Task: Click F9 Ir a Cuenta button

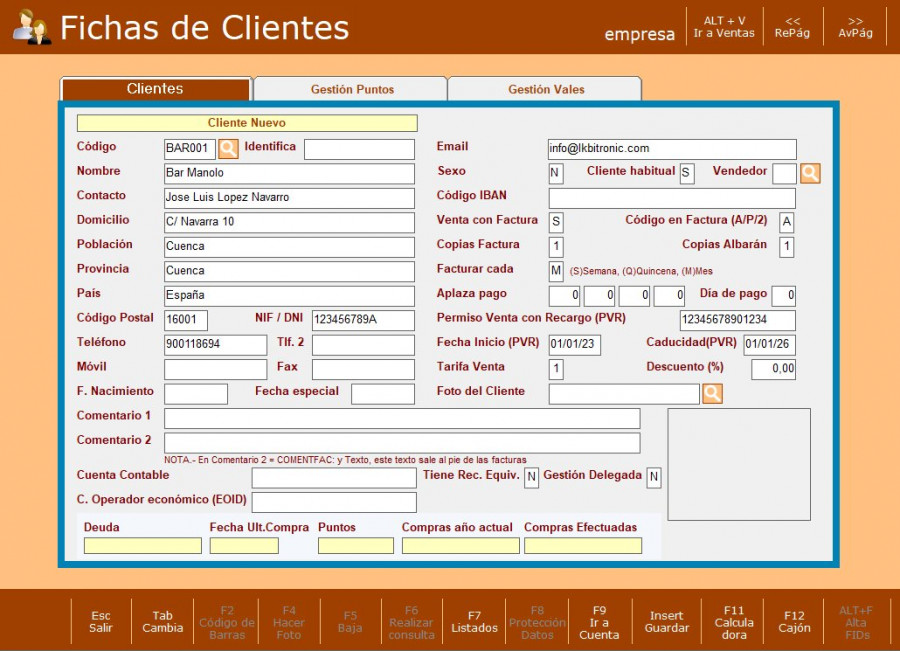Action: (599, 622)
